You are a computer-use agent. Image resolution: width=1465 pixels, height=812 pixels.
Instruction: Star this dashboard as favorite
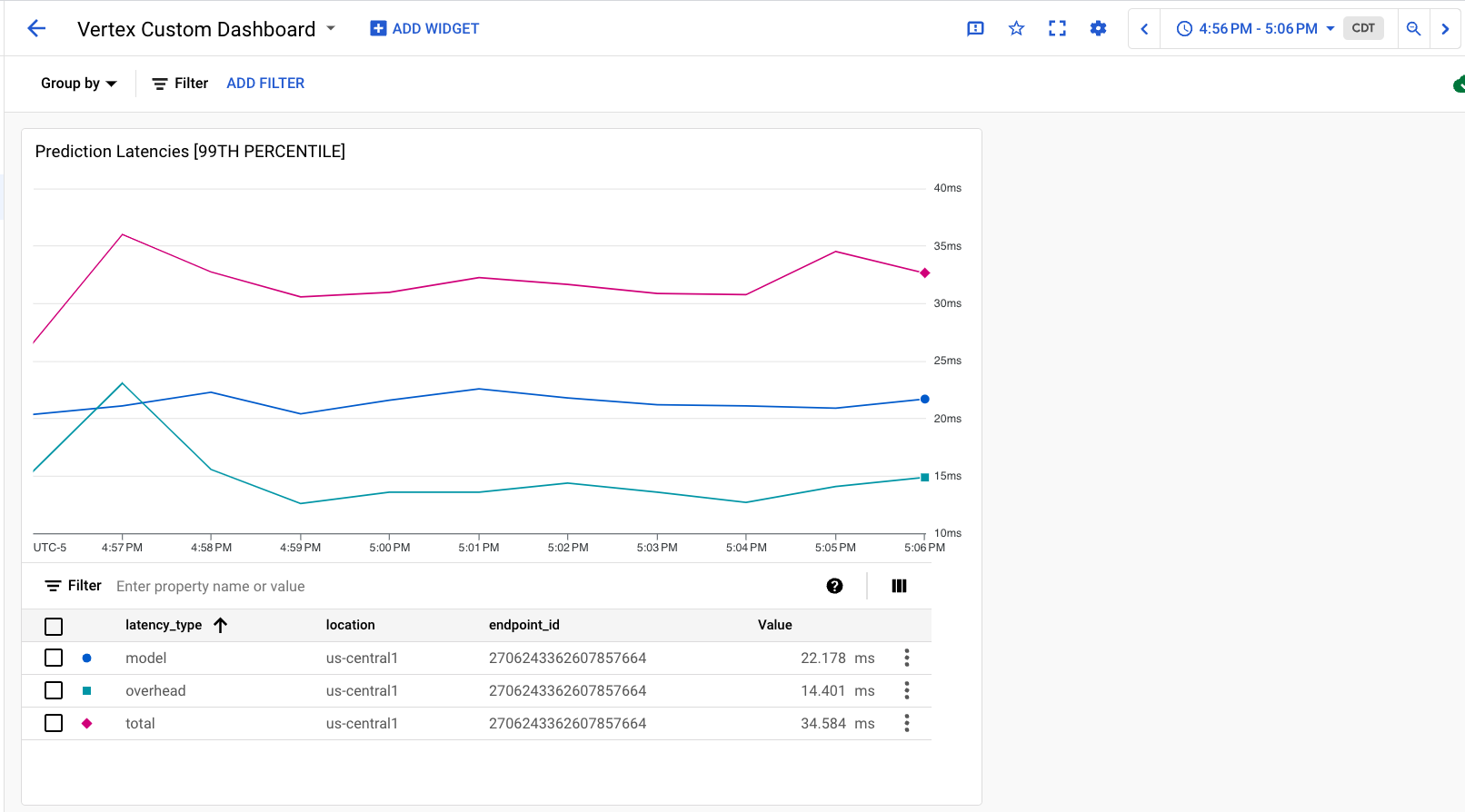coord(1016,28)
